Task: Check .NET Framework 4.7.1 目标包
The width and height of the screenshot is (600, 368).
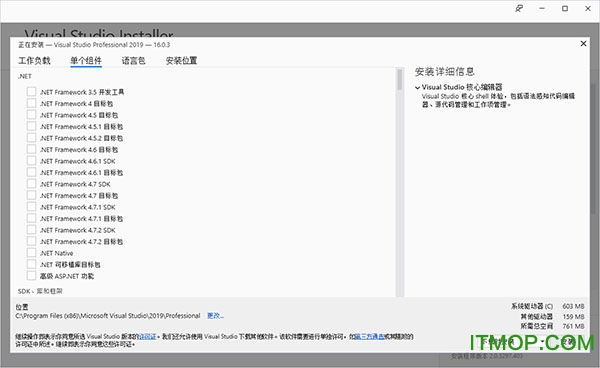Action: 31,218
